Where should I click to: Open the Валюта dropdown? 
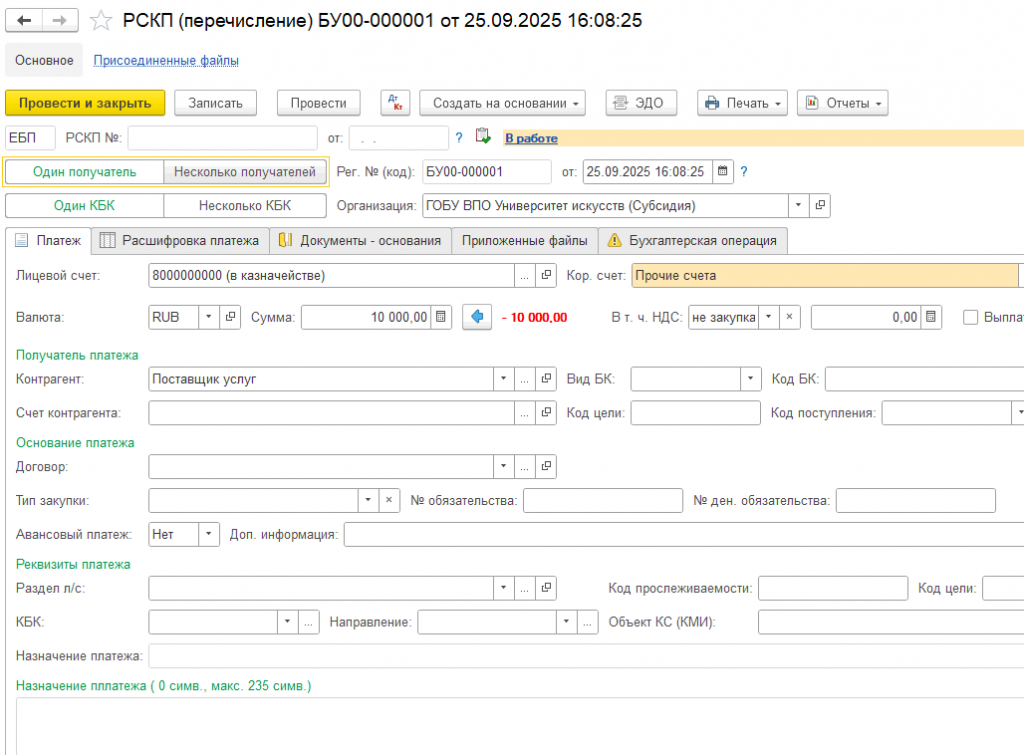tap(208, 317)
